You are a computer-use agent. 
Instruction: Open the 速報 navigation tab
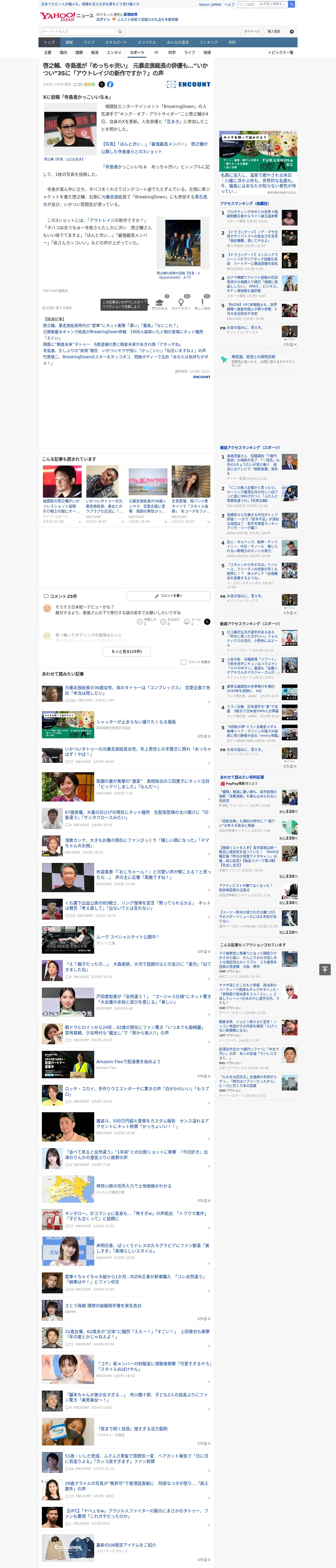[x=69, y=43]
